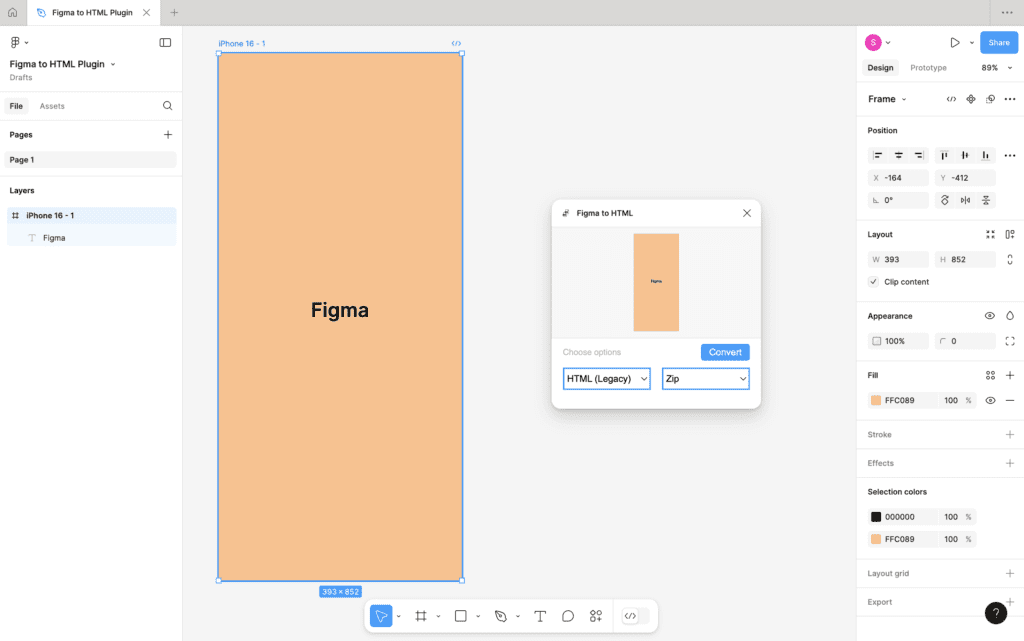Select Page 1 in Pages list
Image resolution: width=1024 pixels, height=641 pixels.
point(91,160)
